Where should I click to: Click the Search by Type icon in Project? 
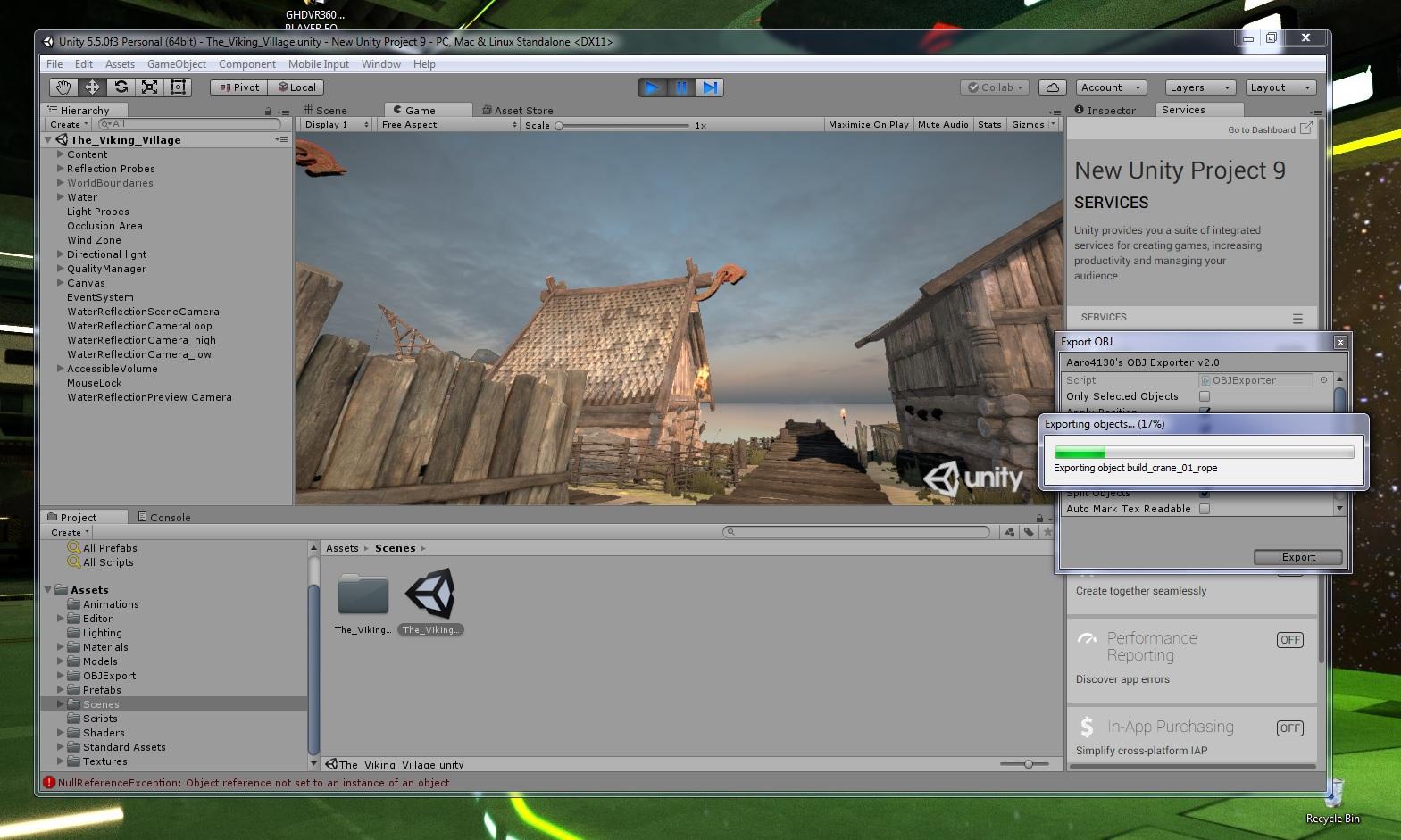1010,532
